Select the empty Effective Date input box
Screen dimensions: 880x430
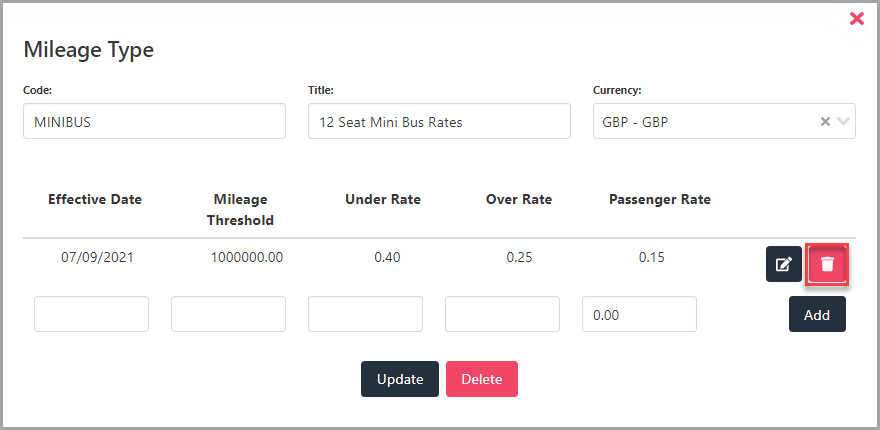(x=91, y=314)
